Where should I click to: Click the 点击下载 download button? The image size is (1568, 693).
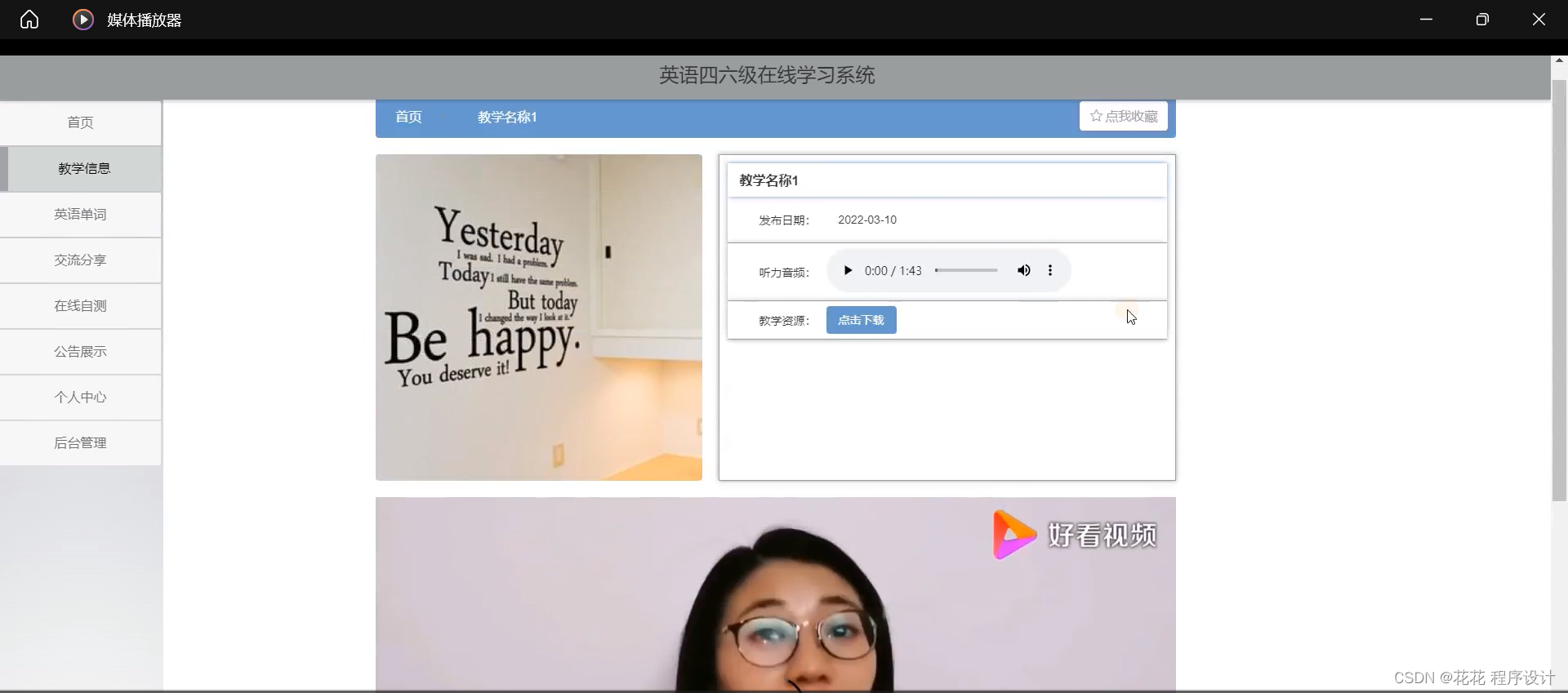click(862, 320)
